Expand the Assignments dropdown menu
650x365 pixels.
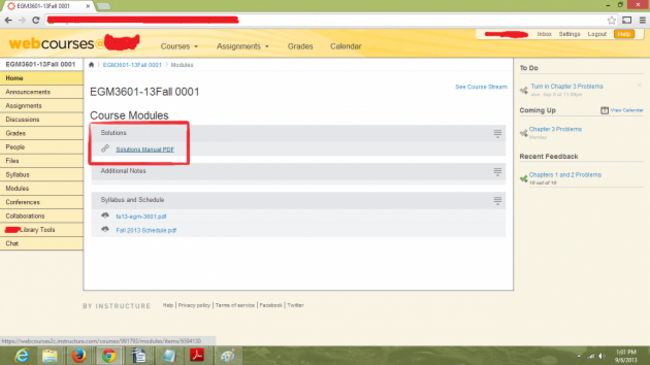tap(243, 46)
